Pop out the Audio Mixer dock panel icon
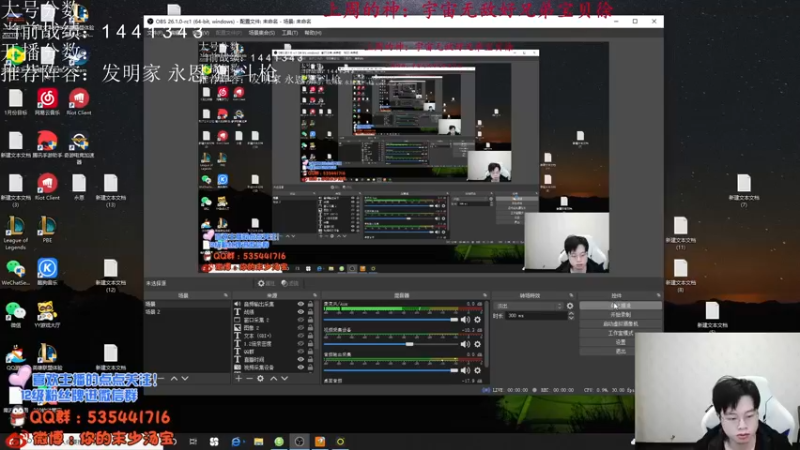800x450 pixels. coord(485,295)
